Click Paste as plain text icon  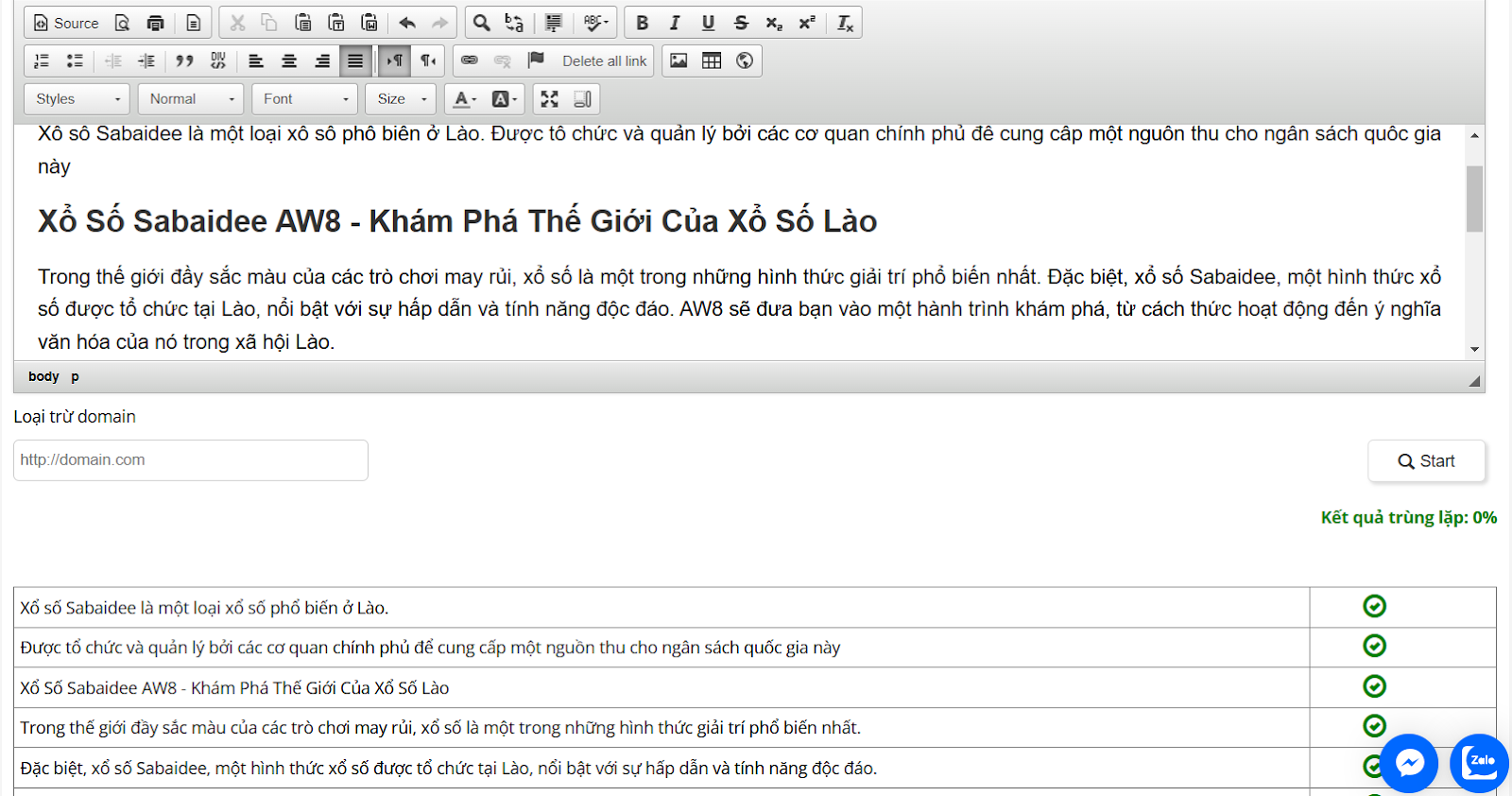(335, 23)
